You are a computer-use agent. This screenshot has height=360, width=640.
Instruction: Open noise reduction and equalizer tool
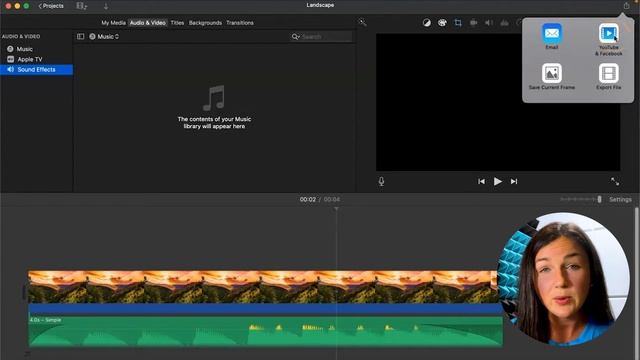coord(504,23)
